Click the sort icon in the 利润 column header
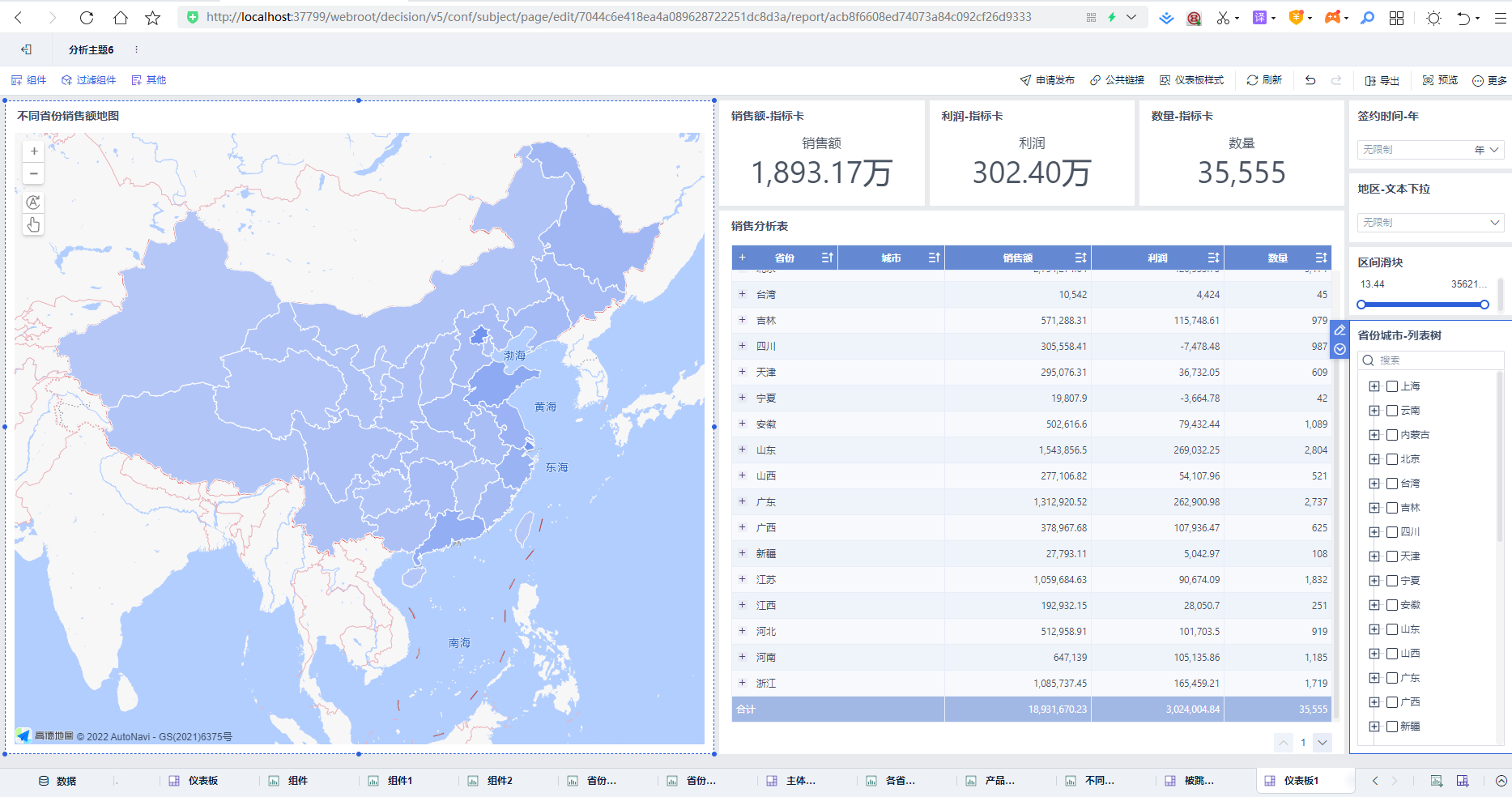Screen dimensions: 1512x797 click(x=1213, y=258)
